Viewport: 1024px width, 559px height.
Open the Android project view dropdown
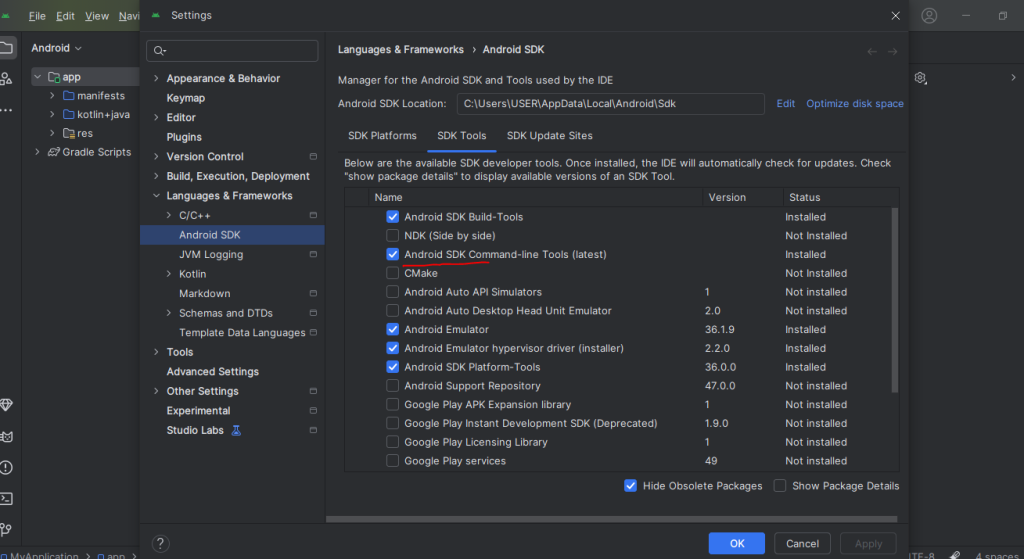click(x=56, y=48)
